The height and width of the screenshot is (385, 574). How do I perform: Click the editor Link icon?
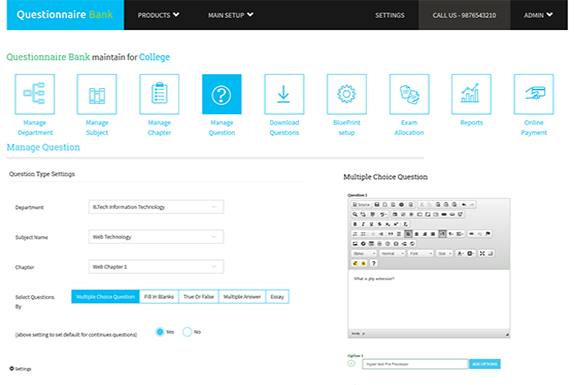pos(472,234)
